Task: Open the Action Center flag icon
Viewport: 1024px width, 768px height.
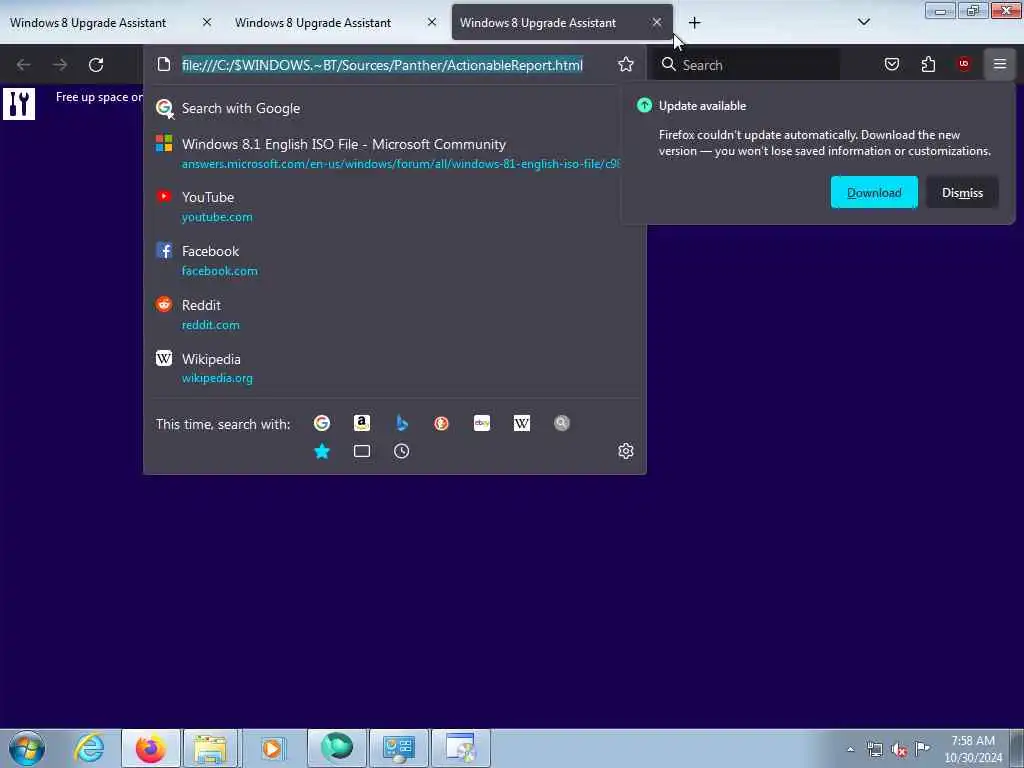Action: pos(922,748)
